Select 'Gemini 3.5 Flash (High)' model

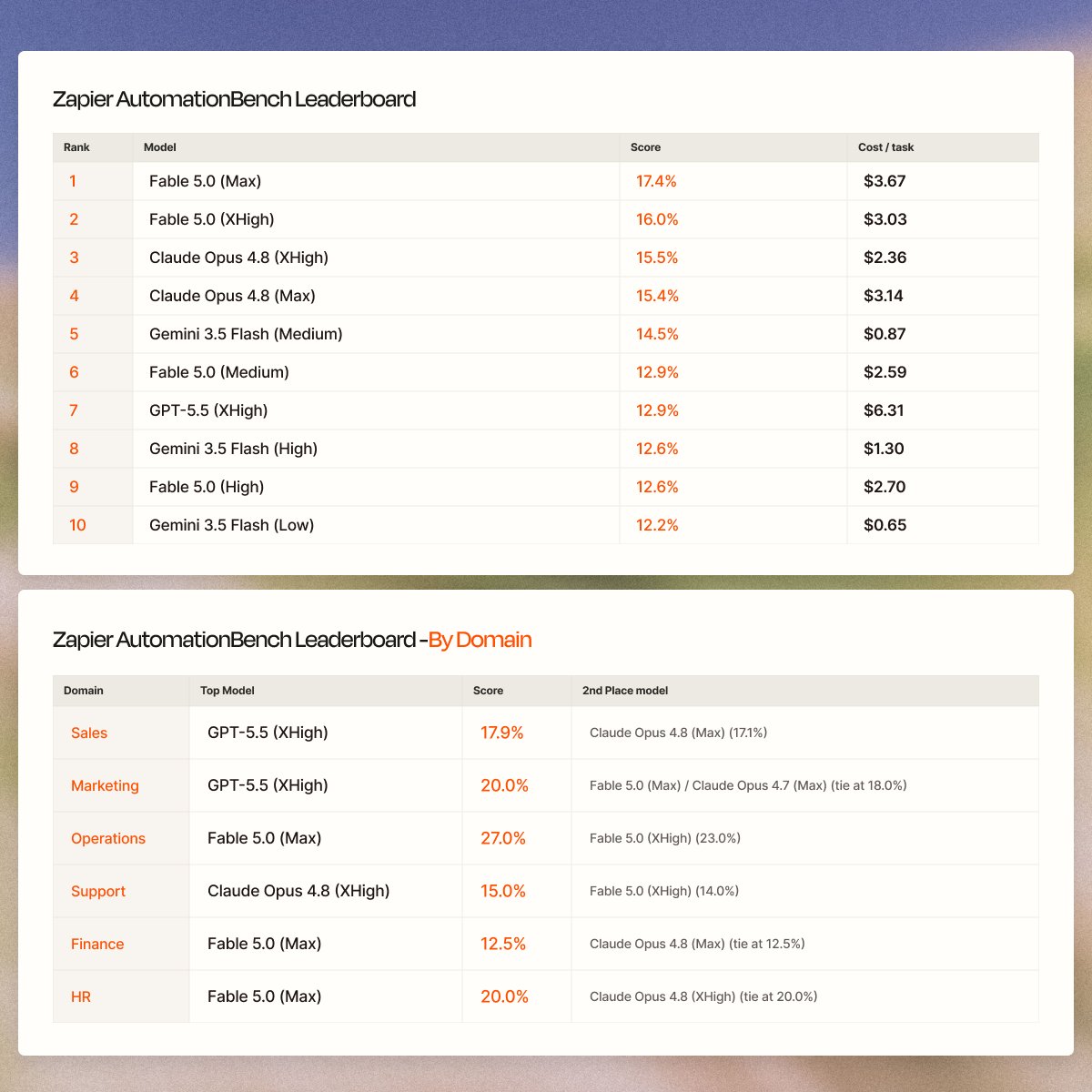(x=233, y=449)
